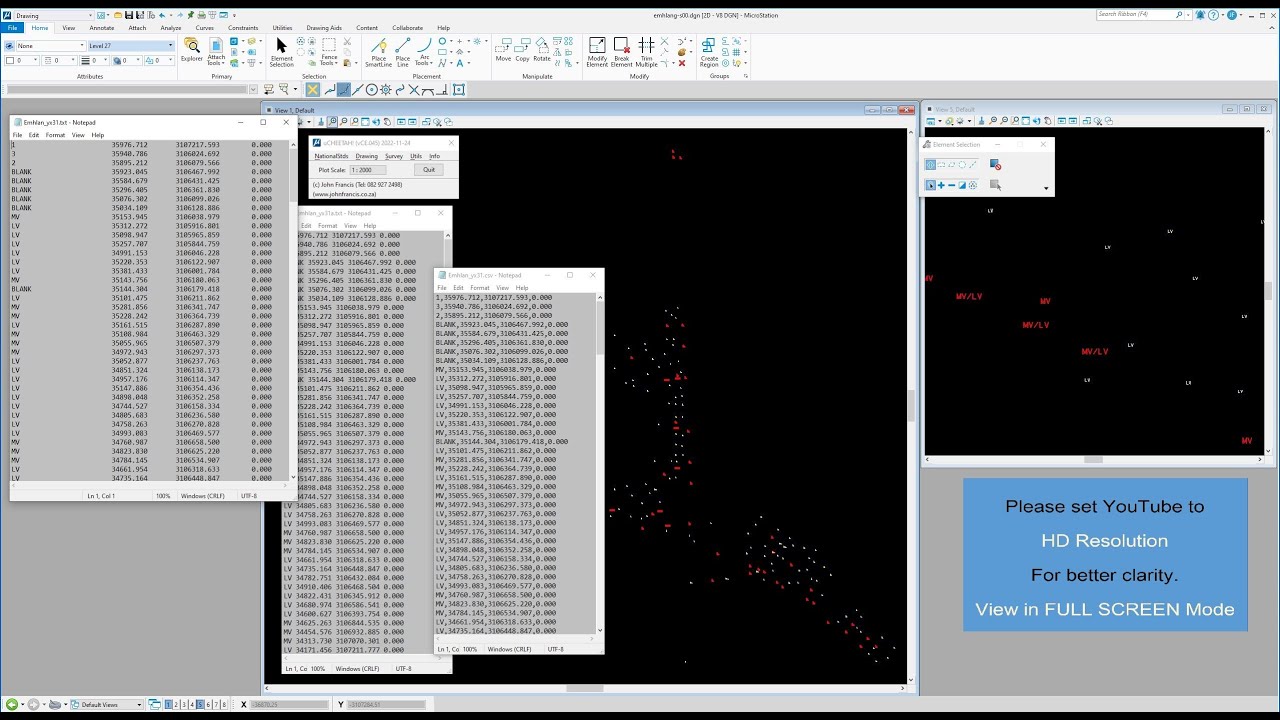Toggle view 7 button in status bar
The image size is (1280, 720).
[x=216, y=705]
